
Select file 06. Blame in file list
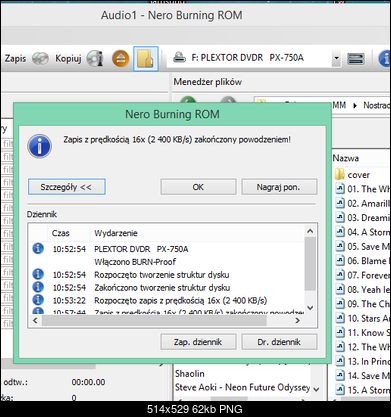pos(363,261)
